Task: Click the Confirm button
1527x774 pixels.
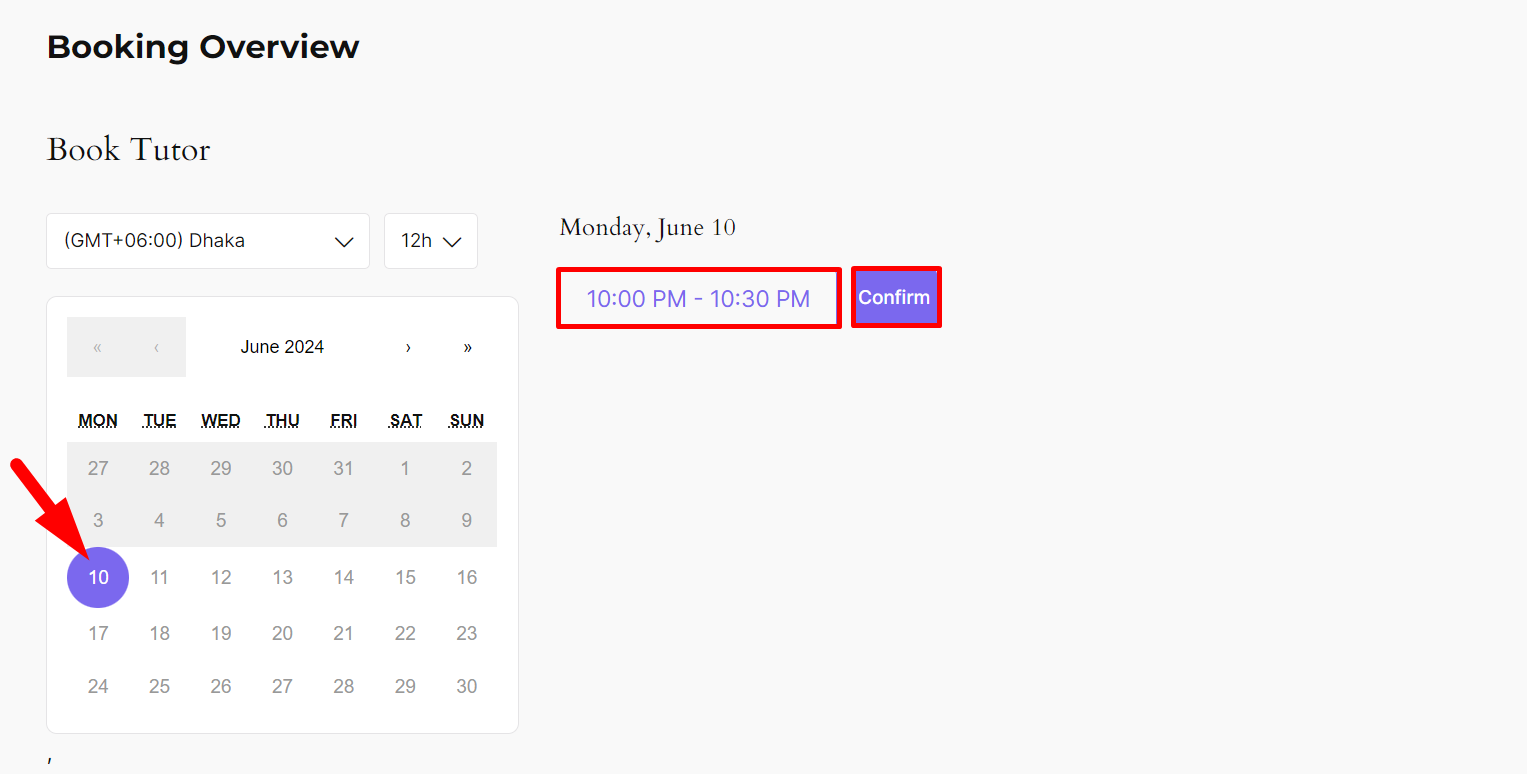Action: point(895,297)
